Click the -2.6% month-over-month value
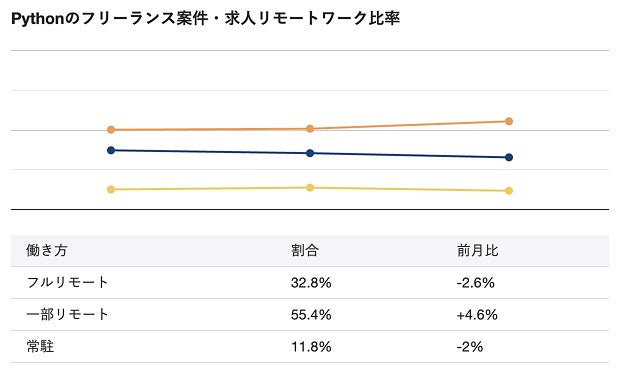Viewport: 623px width, 379px height. (476, 283)
